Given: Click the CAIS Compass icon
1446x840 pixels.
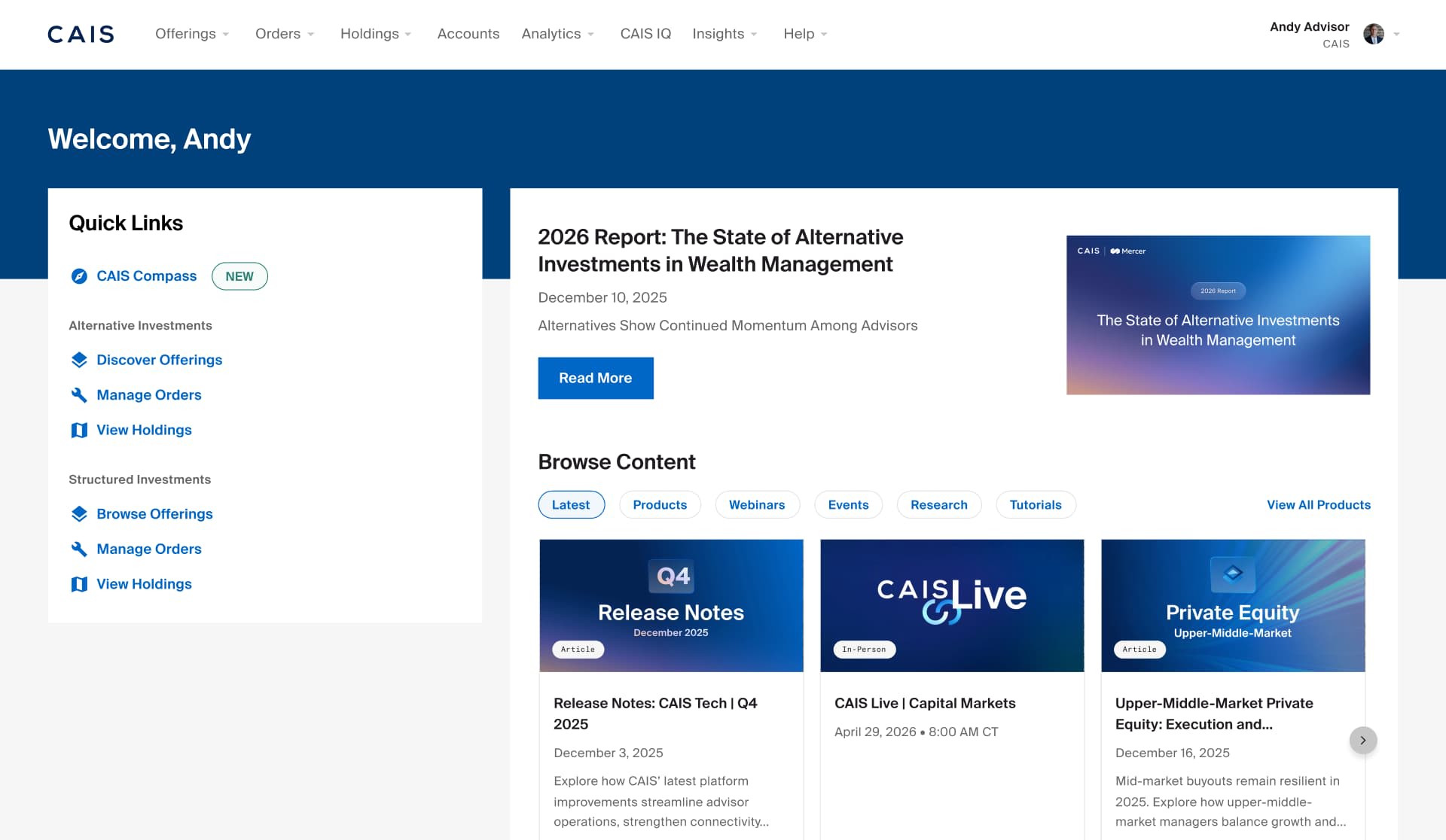Looking at the screenshot, I should [79, 276].
